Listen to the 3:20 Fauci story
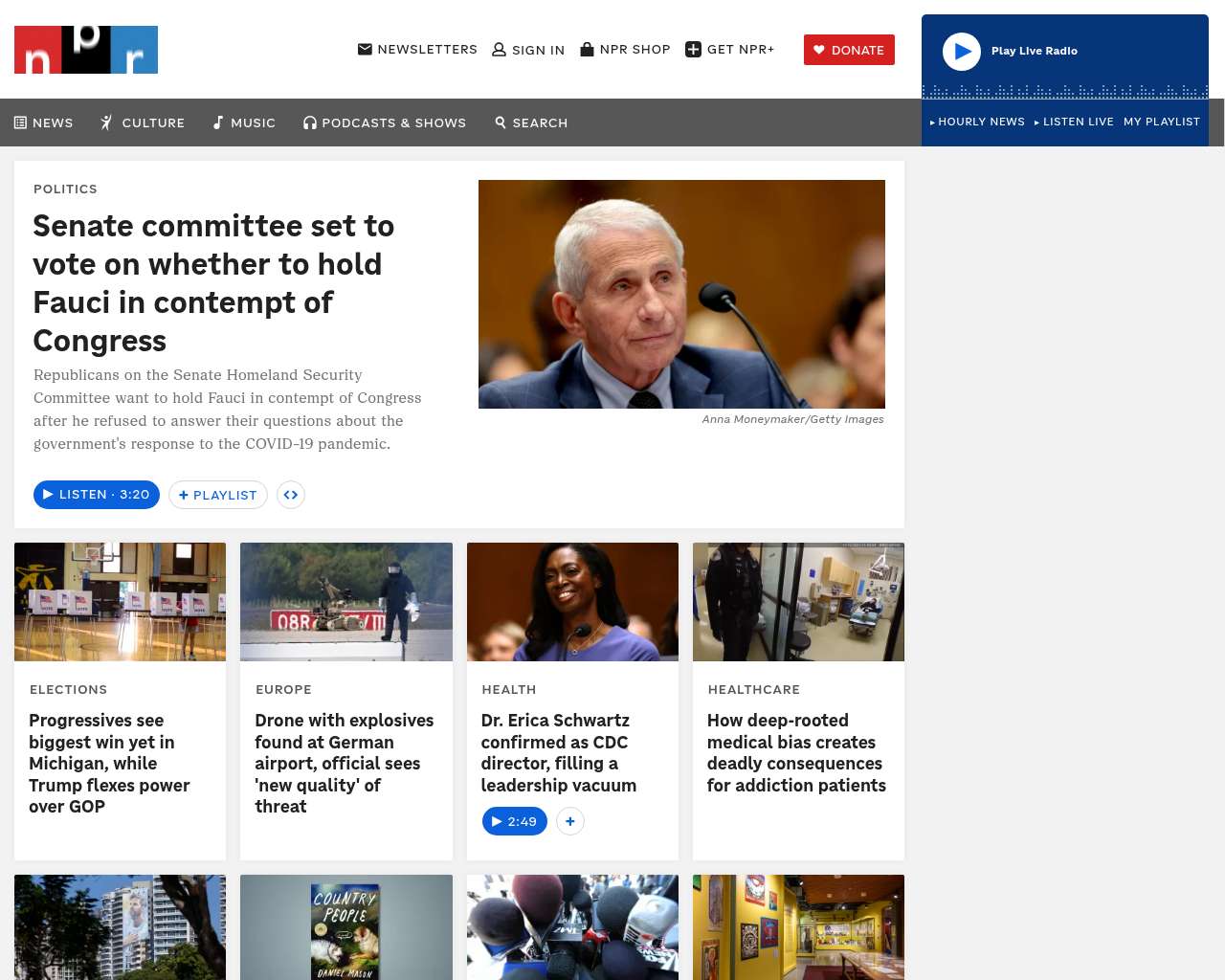Image resolution: width=1225 pixels, height=980 pixels. [x=97, y=495]
